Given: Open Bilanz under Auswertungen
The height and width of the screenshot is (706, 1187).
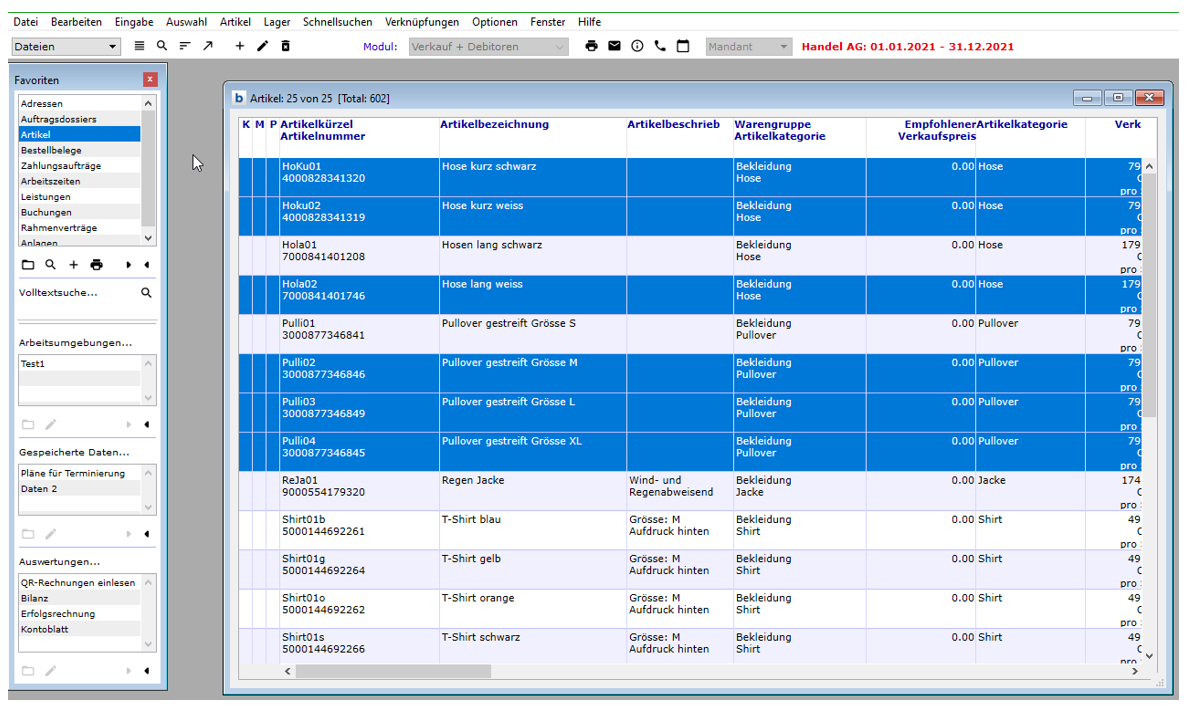Looking at the screenshot, I should (34, 598).
